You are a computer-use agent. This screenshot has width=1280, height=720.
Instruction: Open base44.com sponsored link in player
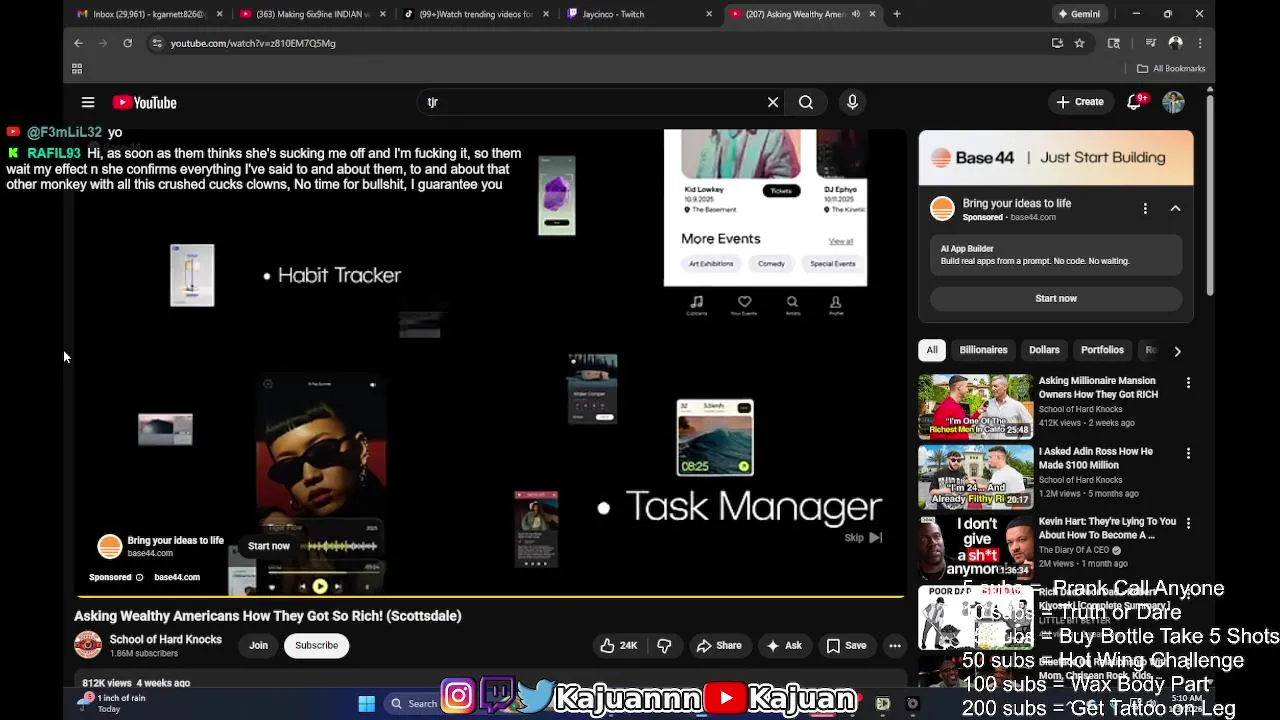pyautogui.click(x=177, y=577)
